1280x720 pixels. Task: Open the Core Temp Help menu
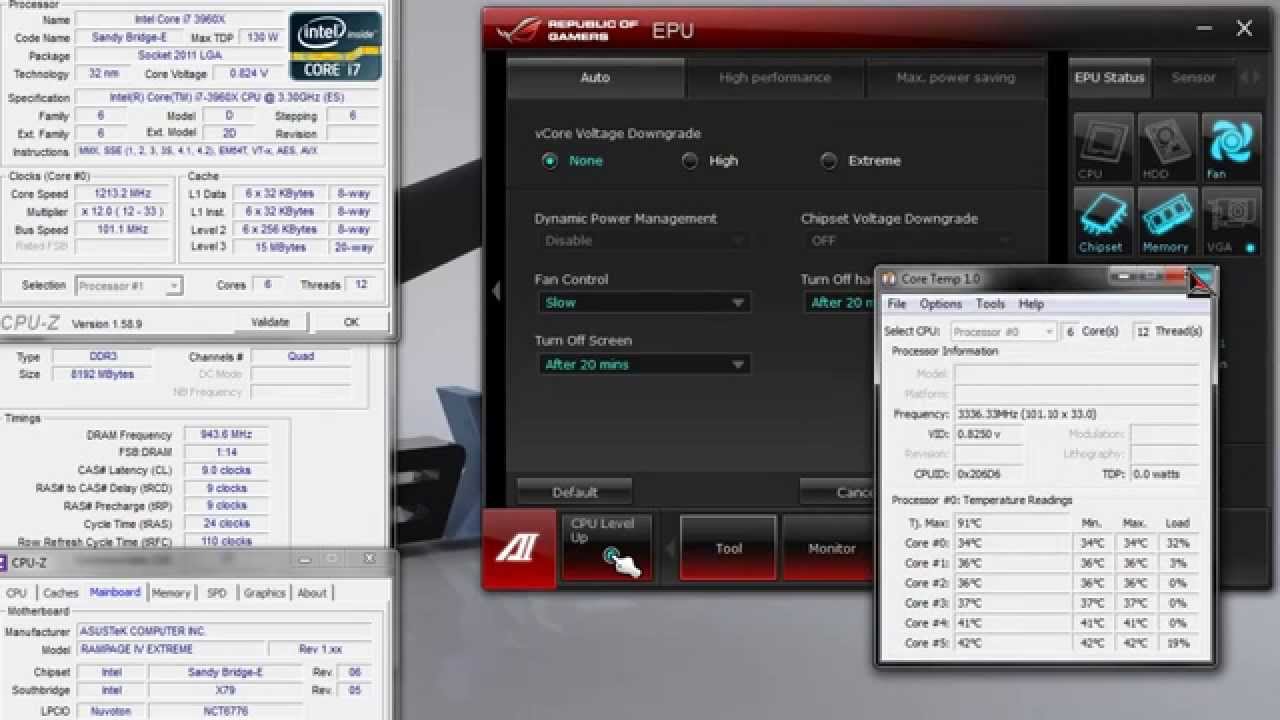coord(1031,304)
